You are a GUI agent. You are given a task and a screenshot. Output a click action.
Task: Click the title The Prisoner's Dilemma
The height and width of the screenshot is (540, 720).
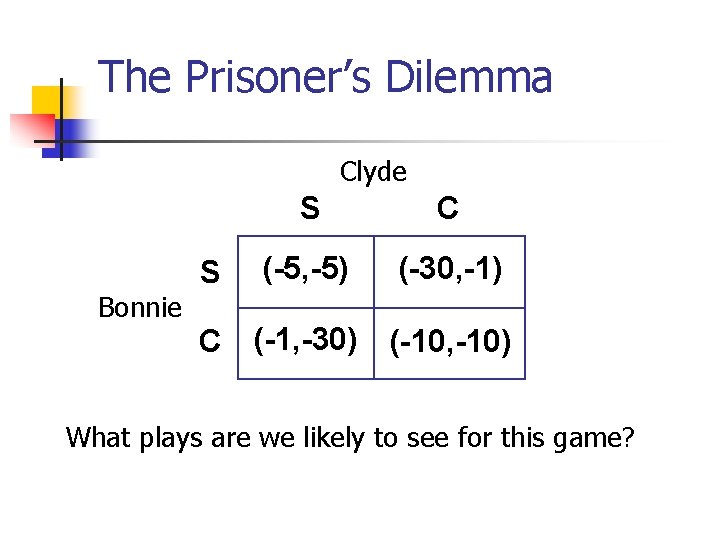[325, 76]
